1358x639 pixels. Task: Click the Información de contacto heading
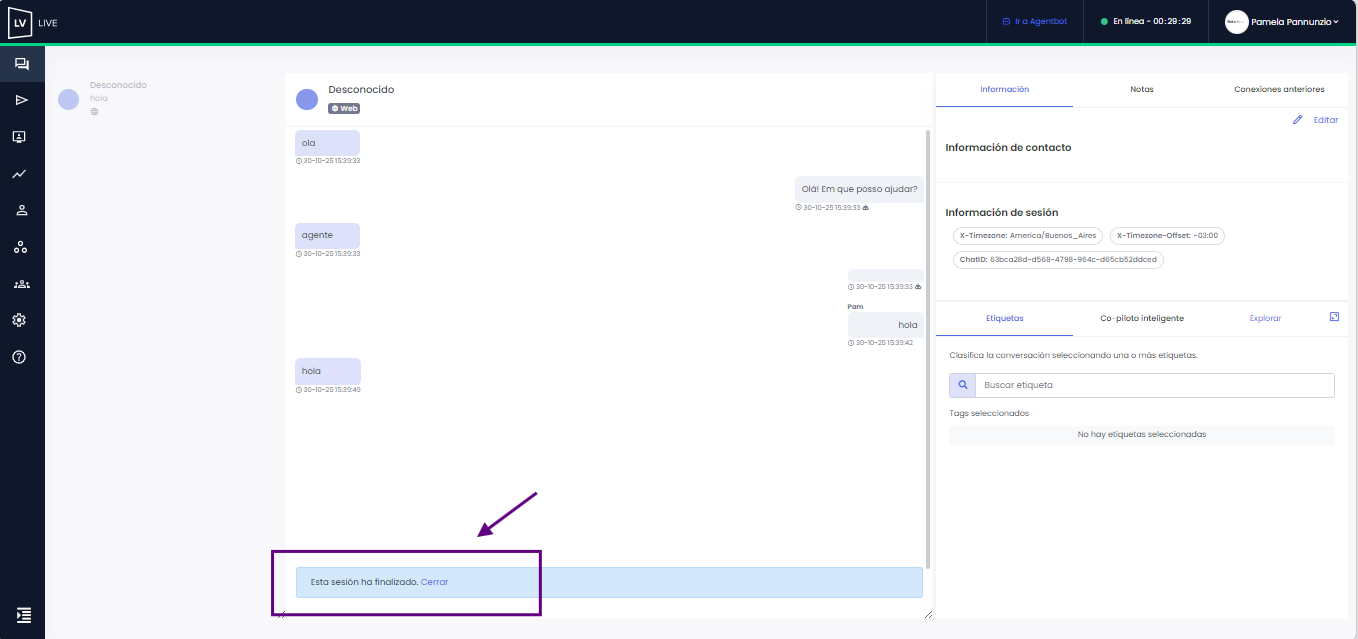1008,148
